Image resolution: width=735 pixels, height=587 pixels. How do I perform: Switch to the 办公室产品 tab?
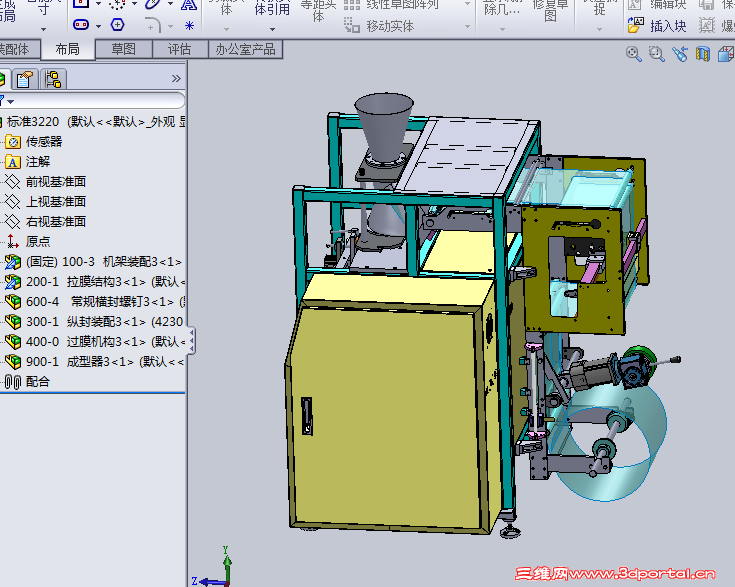tap(245, 49)
